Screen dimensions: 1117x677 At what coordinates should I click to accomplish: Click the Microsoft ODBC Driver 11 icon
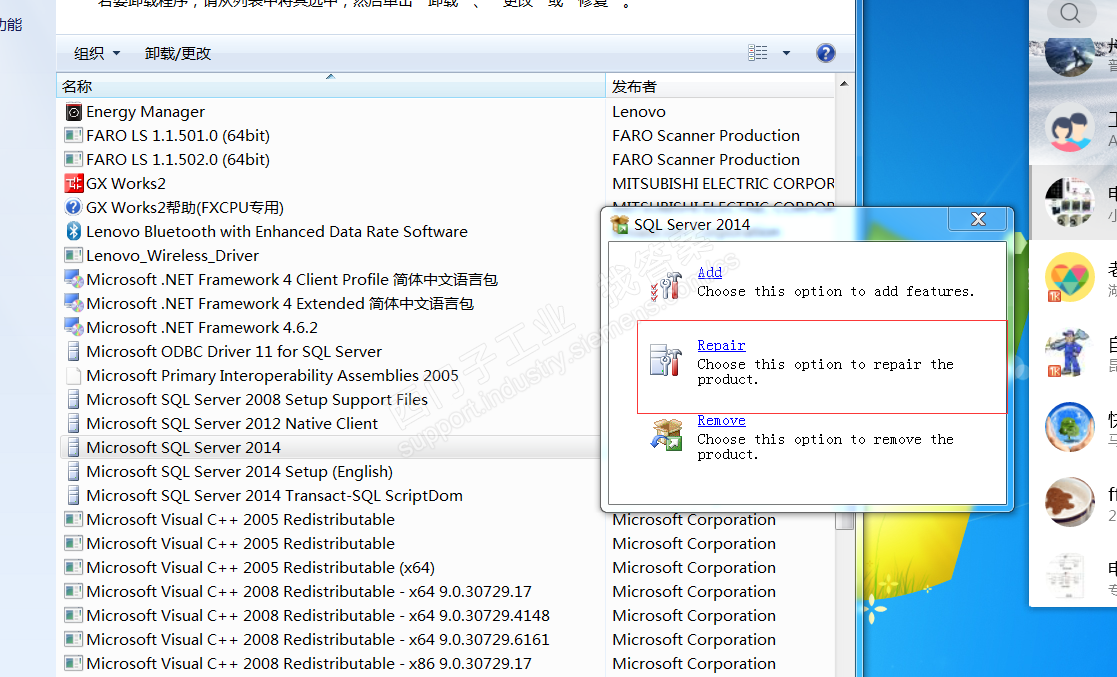point(73,351)
